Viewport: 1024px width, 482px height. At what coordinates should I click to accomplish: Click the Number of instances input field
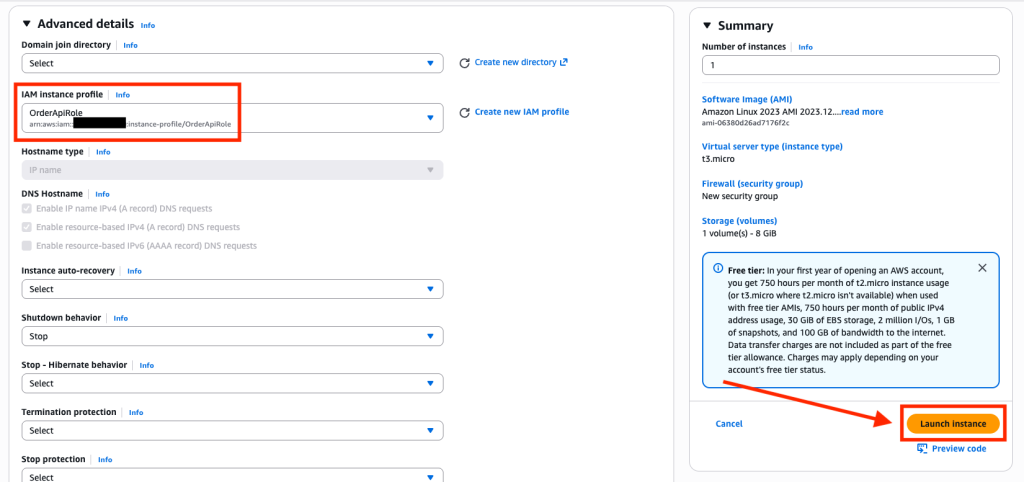tap(850, 65)
